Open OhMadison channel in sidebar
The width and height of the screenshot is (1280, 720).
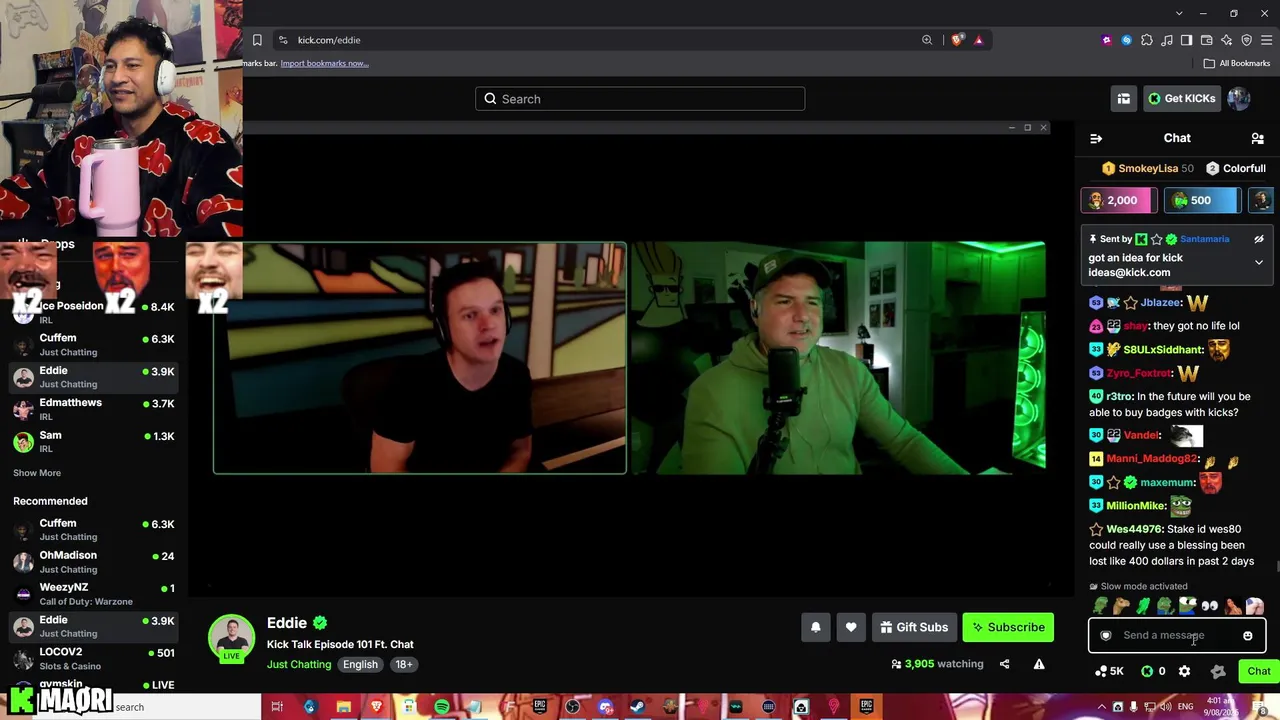point(94,562)
